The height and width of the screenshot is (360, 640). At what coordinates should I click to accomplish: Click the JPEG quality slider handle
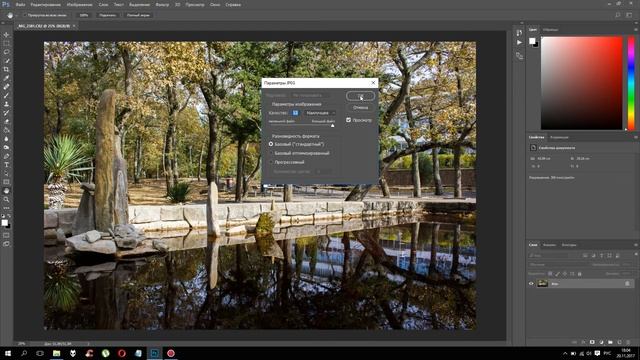333,126
